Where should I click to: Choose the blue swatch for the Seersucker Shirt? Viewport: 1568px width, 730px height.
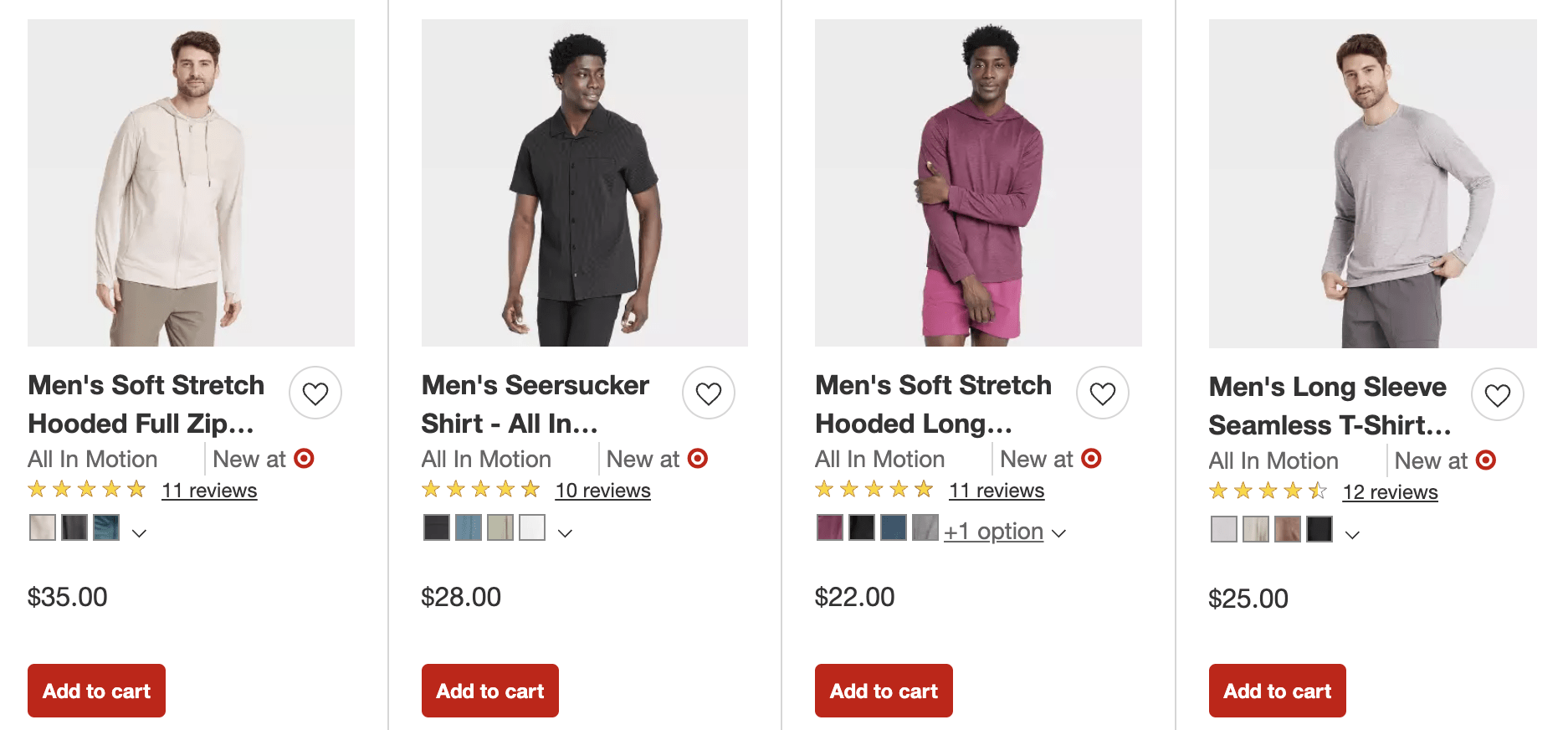pos(468,528)
